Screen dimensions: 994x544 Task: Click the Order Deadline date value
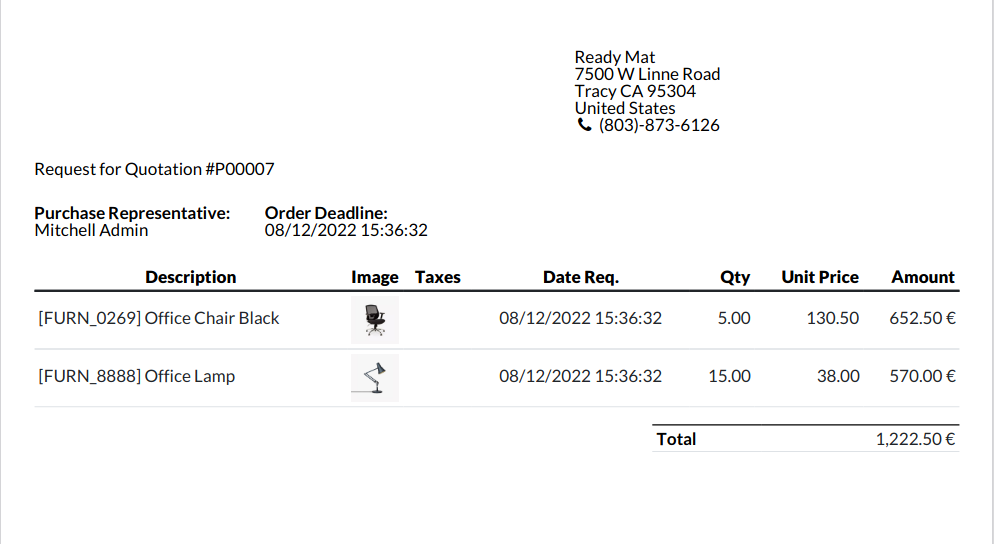(x=346, y=230)
